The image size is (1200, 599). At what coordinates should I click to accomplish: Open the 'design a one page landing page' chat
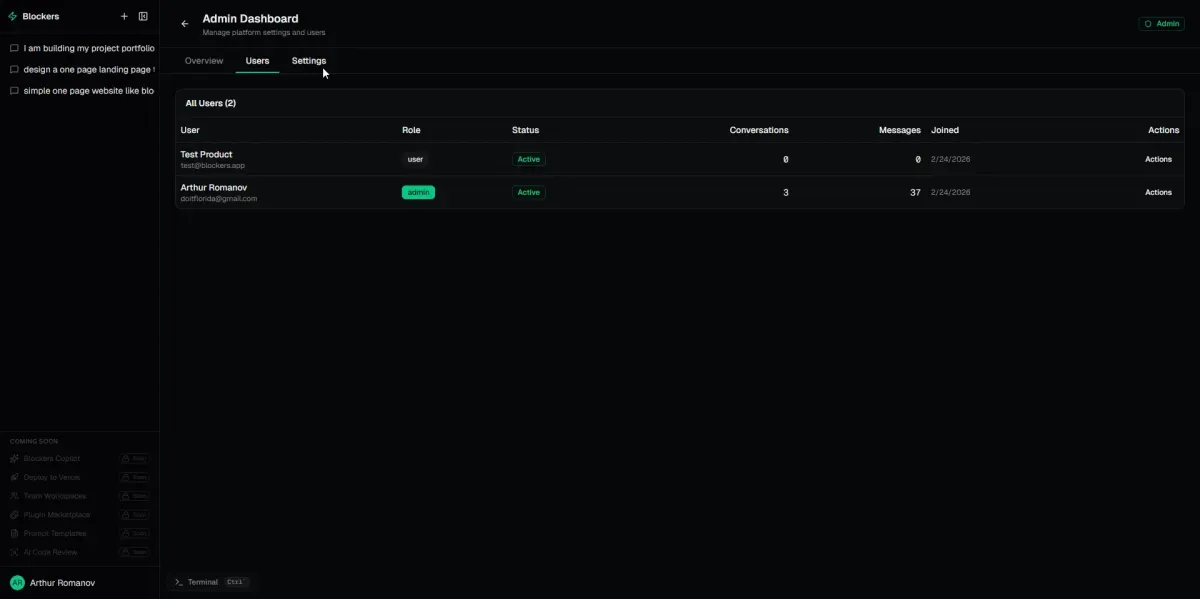pyautogui.click(x=88, y=70)
